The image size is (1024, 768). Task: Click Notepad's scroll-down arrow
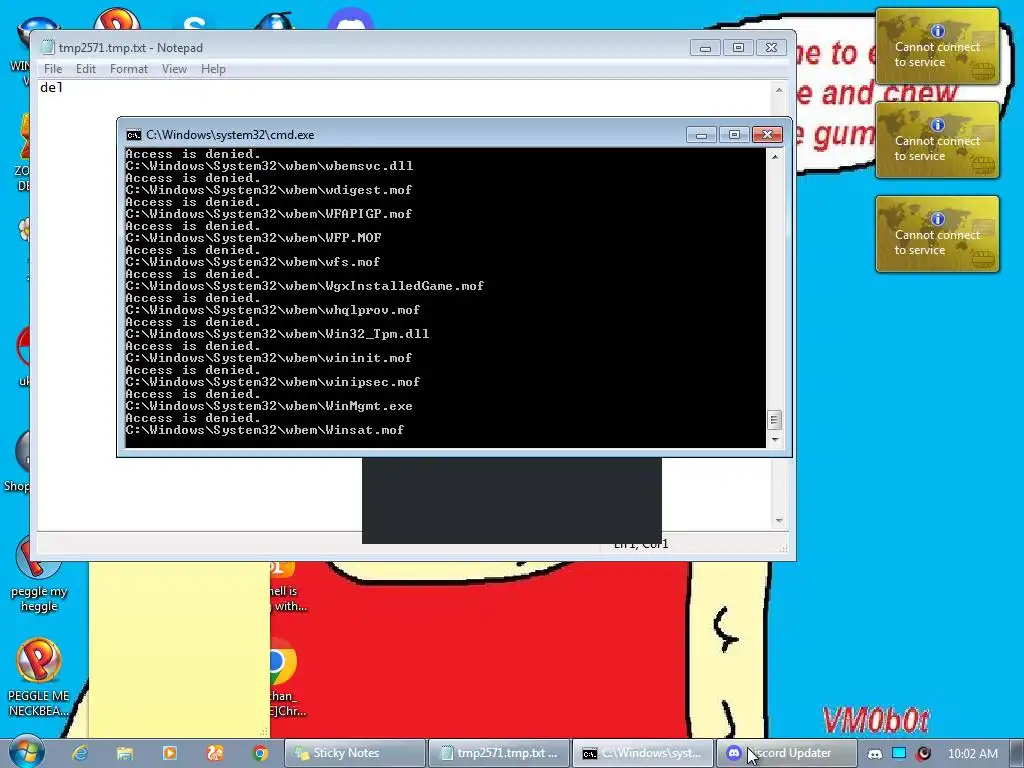point(778,520)
